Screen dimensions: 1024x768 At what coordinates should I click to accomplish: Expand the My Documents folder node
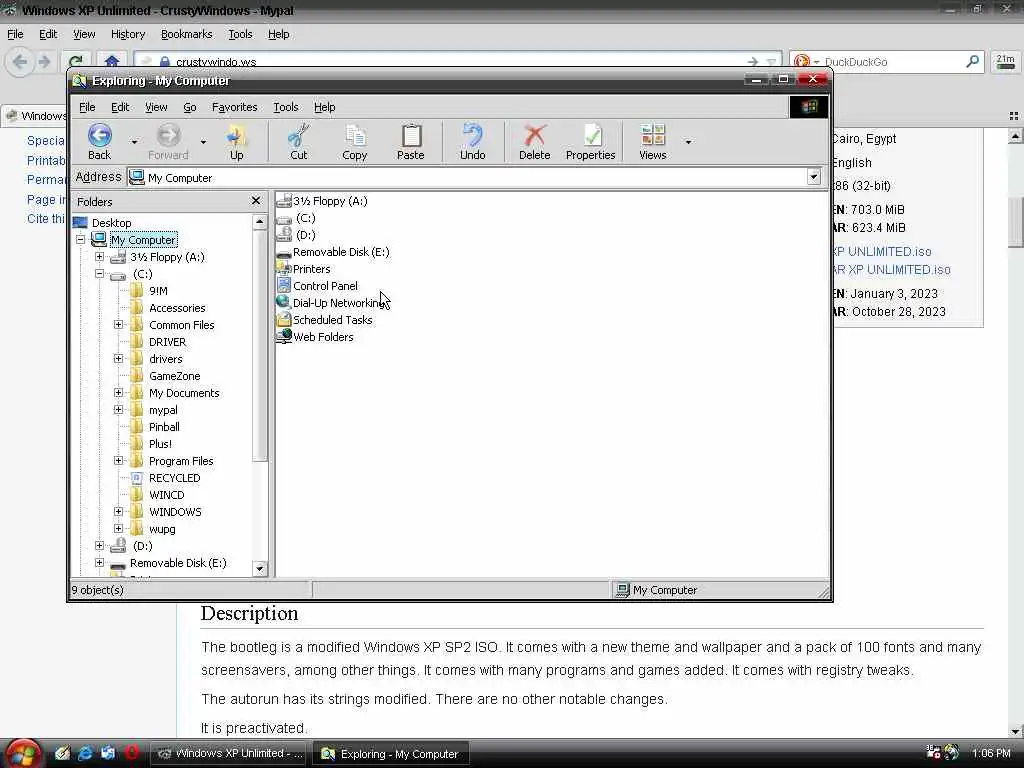point(118,392)
